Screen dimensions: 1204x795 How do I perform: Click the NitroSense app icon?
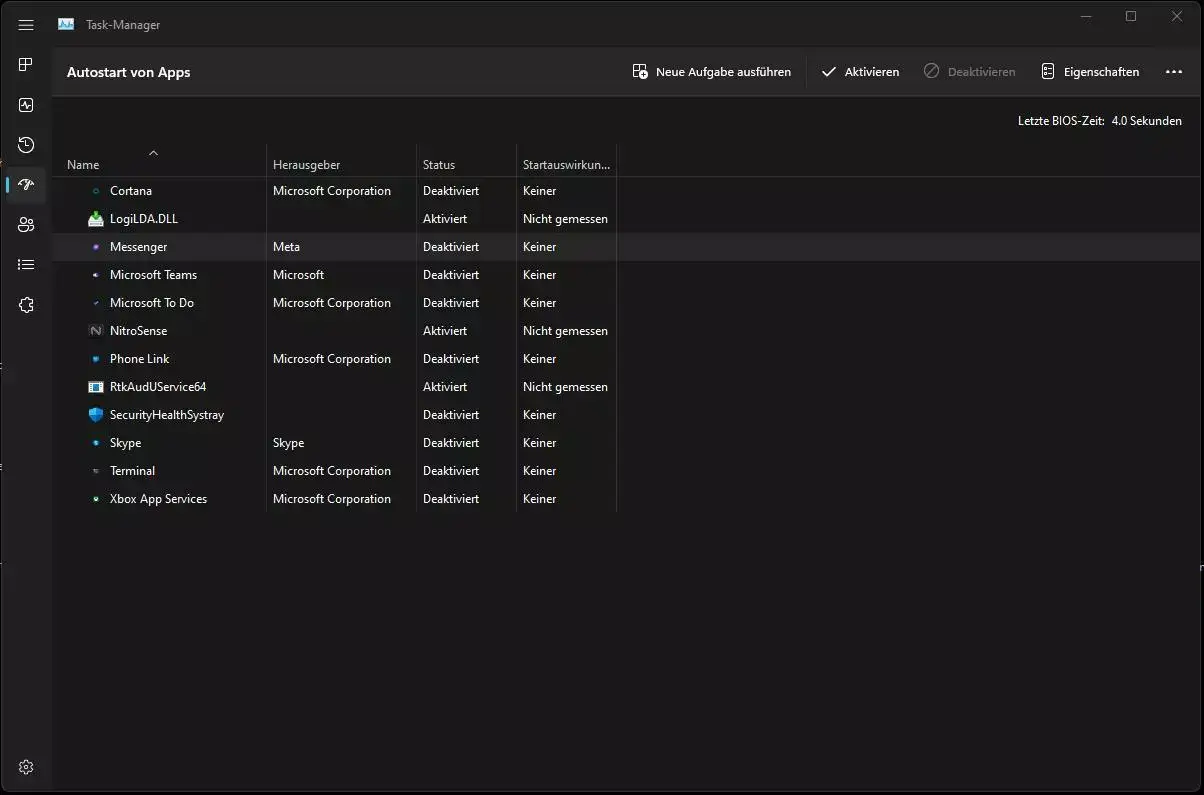pos(96,331)
